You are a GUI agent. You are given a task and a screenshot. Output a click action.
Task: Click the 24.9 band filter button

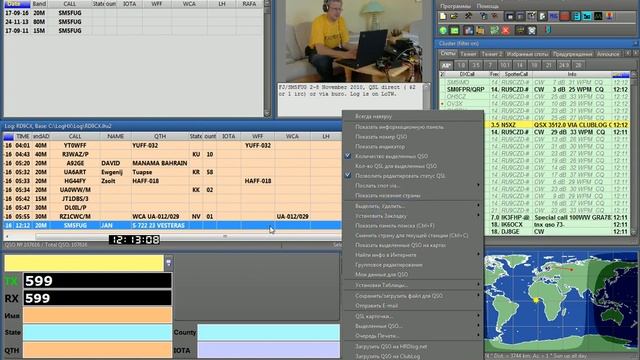[564, 65]
